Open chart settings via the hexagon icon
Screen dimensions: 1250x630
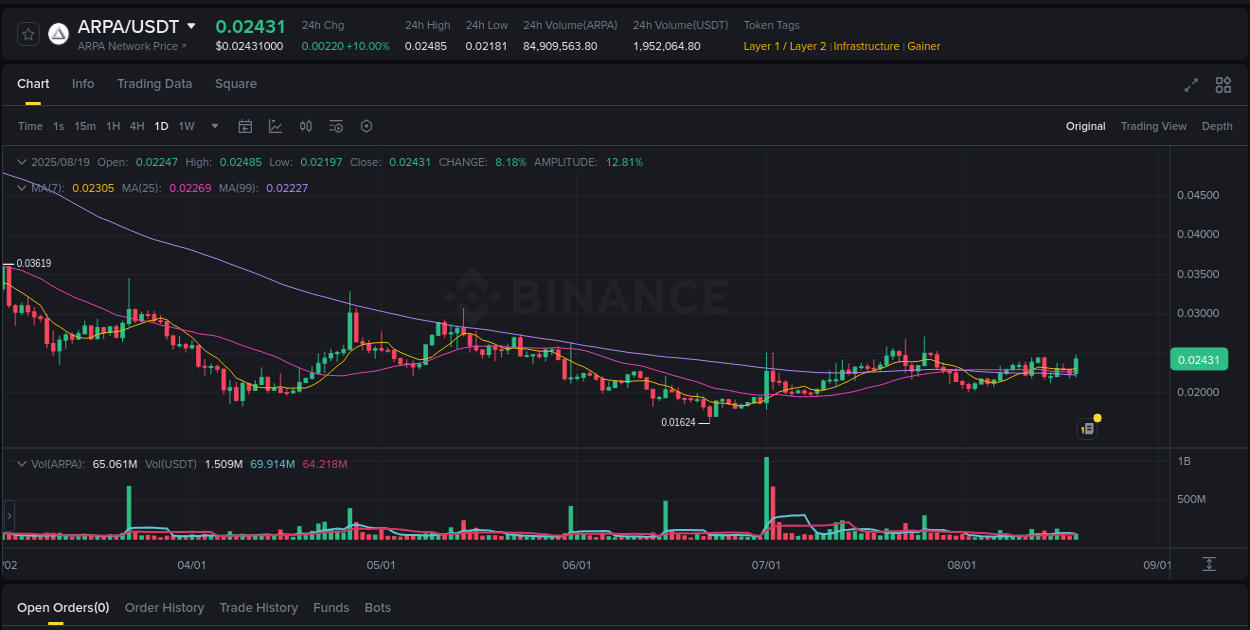[366, 126]
